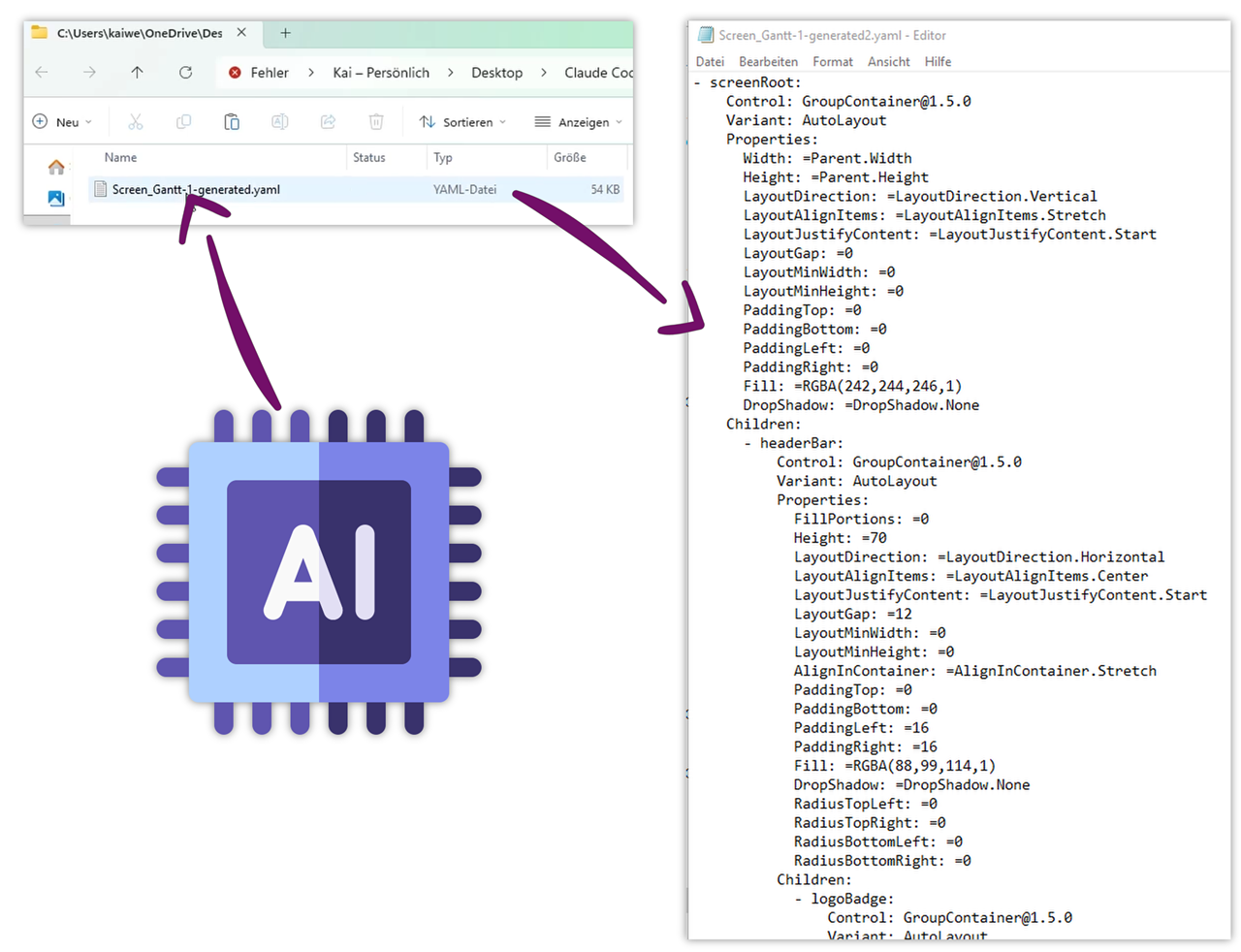Open the Gallery icon in Explorer sidebar
The height and width of the screenshot is (952, 1241).
(x=56, y=198)
